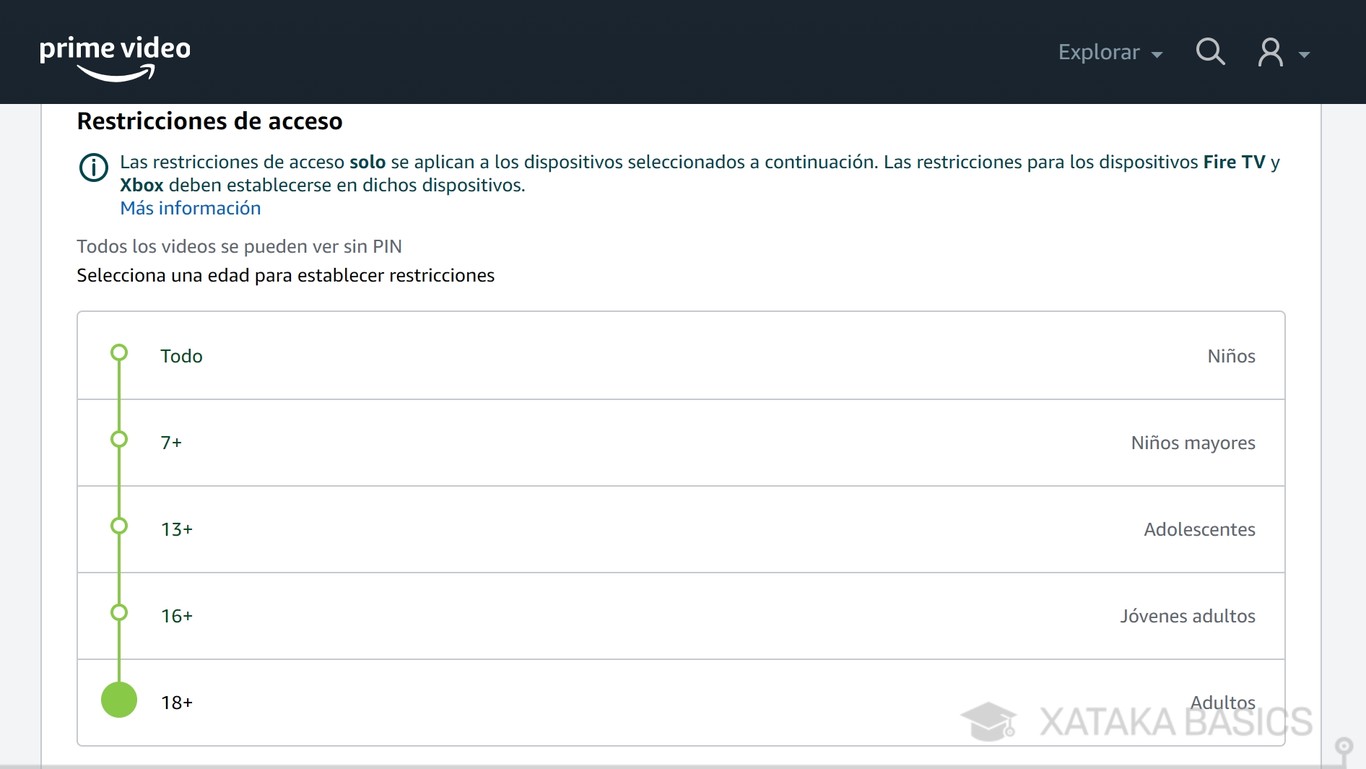Select the 7+ age restriction circle
Screen dimensions: 1366x769
(x=119, y=439)
